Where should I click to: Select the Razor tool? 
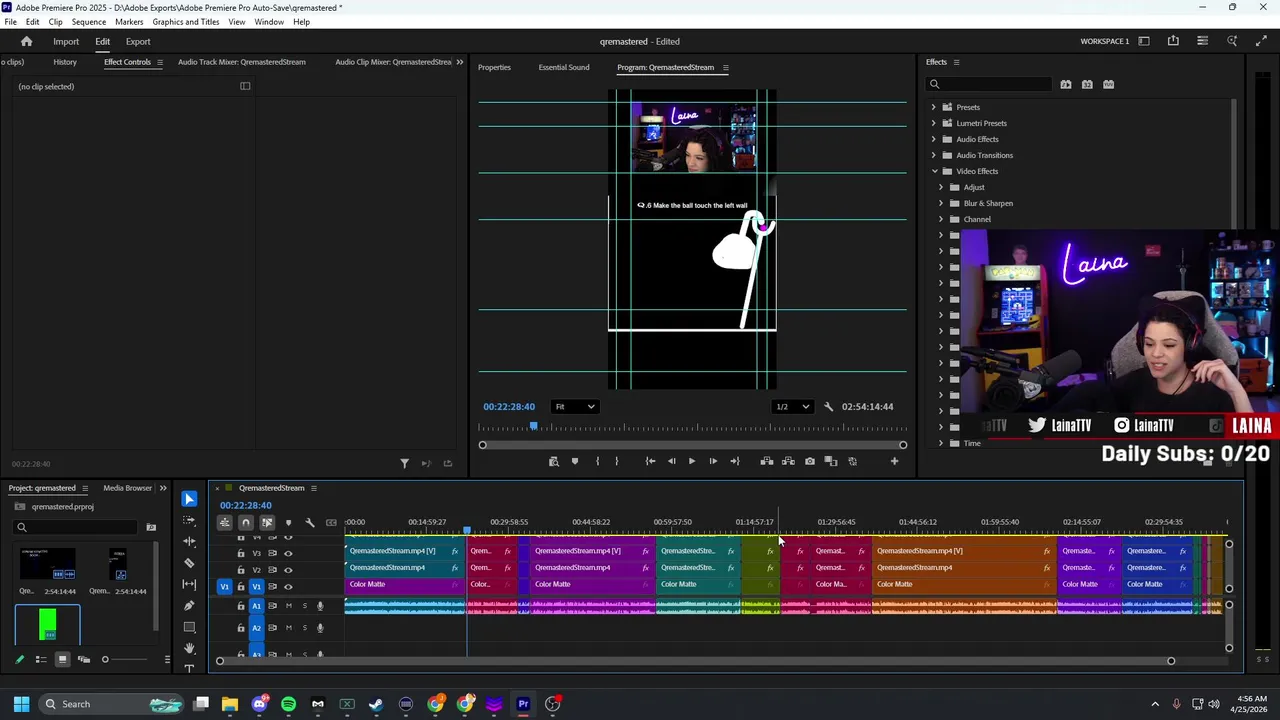tap(189, 563)
